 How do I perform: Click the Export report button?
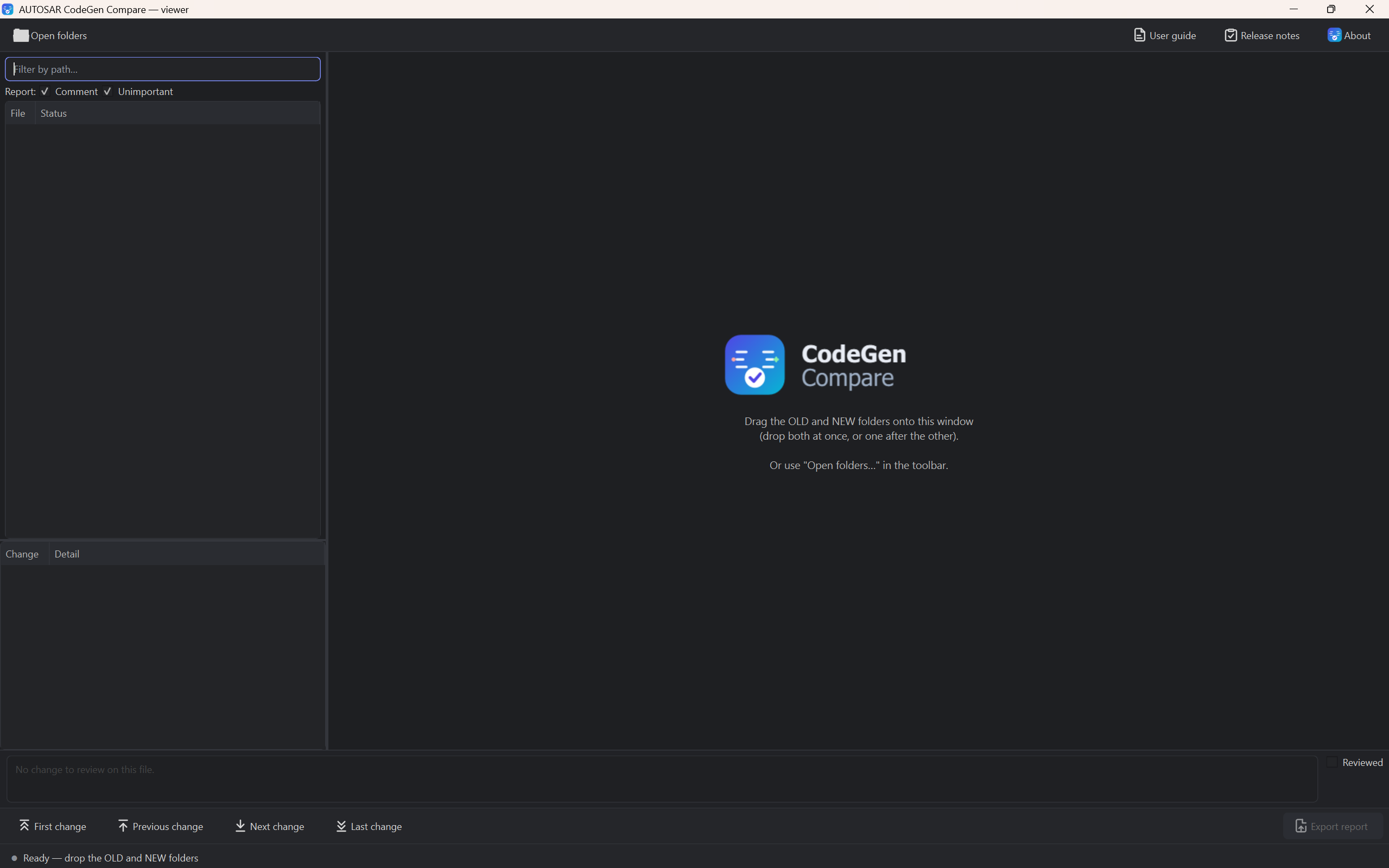[x=1331, y=826]
